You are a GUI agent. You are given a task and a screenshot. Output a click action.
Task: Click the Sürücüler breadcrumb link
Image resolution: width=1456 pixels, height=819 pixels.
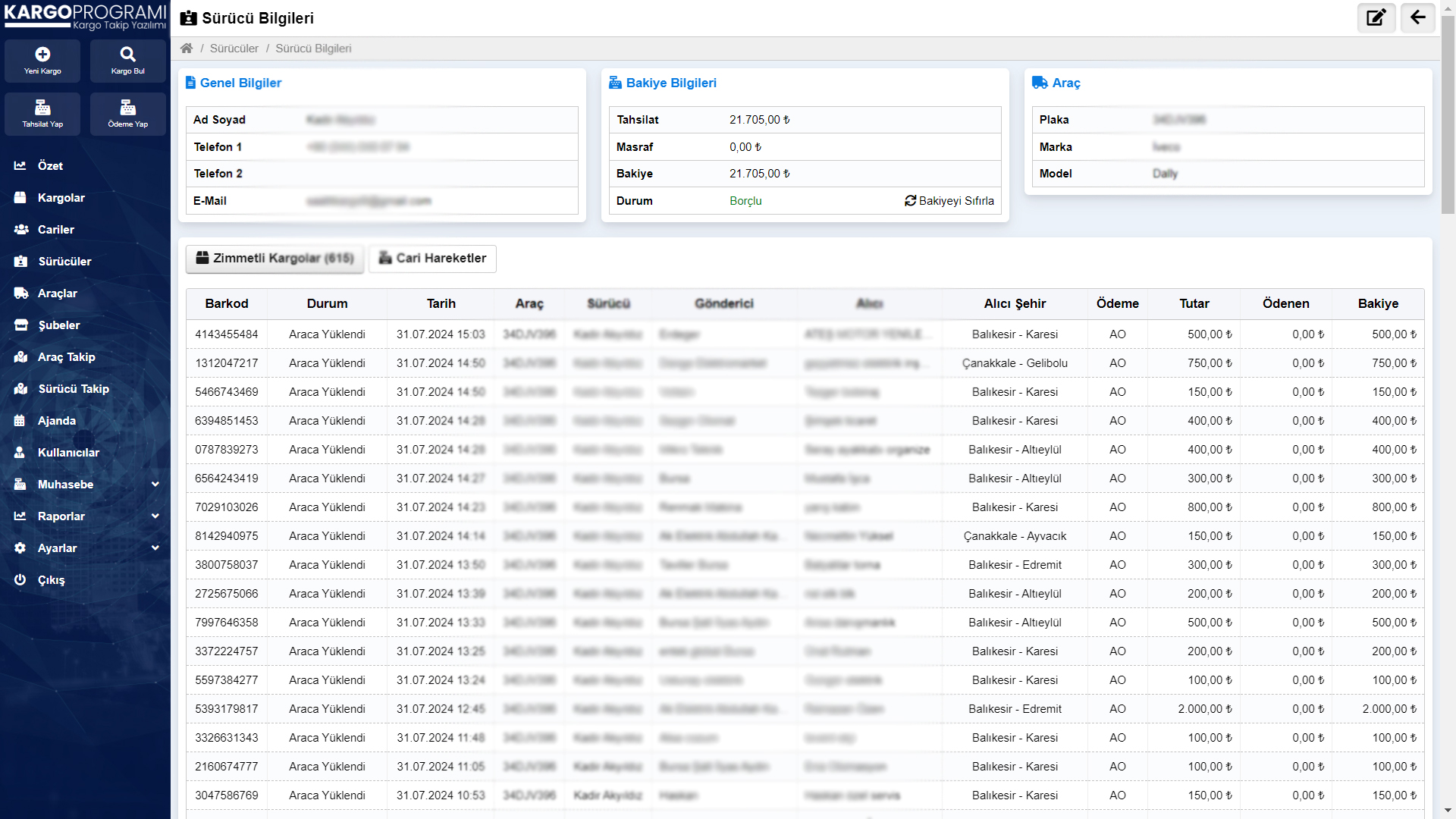(x=234, y=48)
